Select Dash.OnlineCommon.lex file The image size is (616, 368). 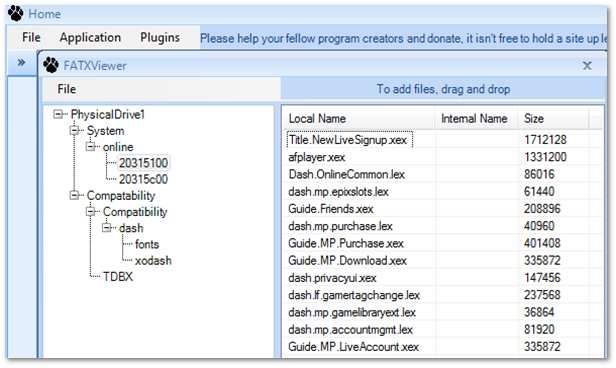tap(346, 174)
